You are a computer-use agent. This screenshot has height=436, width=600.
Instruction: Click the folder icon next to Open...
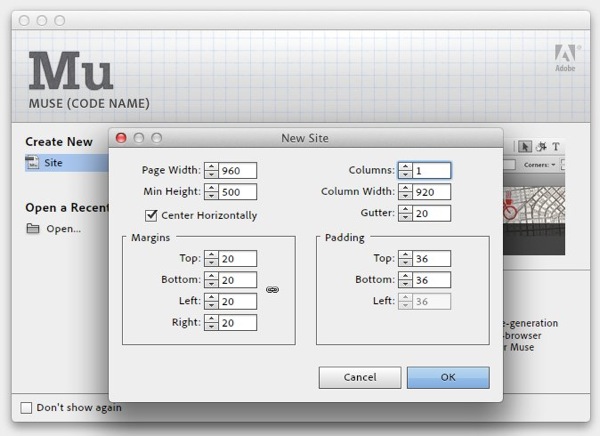click(33, 229)
